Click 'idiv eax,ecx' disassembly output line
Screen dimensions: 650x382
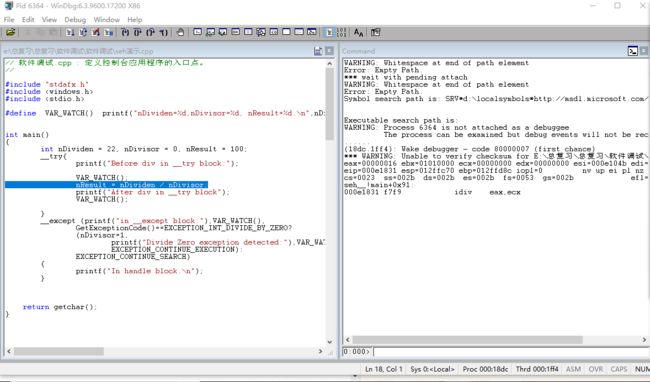click(432, 192)
